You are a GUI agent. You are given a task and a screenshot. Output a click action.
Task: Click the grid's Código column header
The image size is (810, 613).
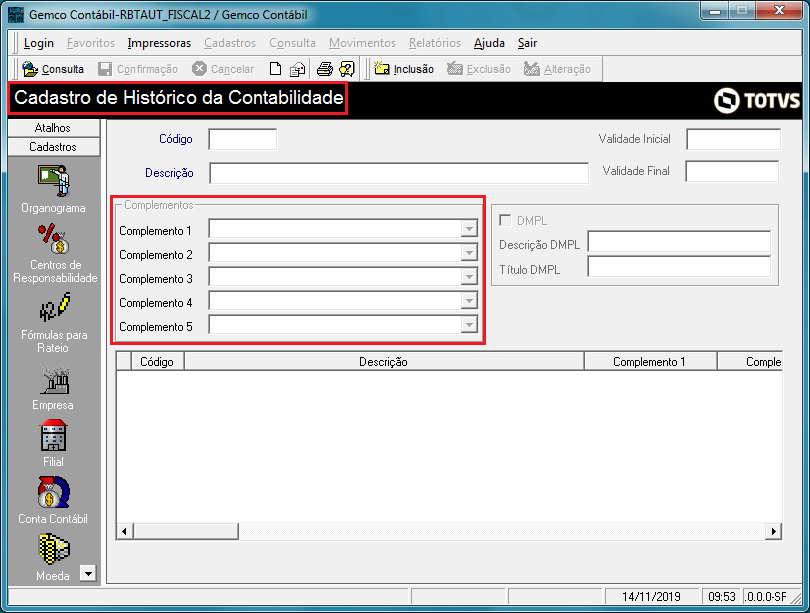[x=157, y=361]
